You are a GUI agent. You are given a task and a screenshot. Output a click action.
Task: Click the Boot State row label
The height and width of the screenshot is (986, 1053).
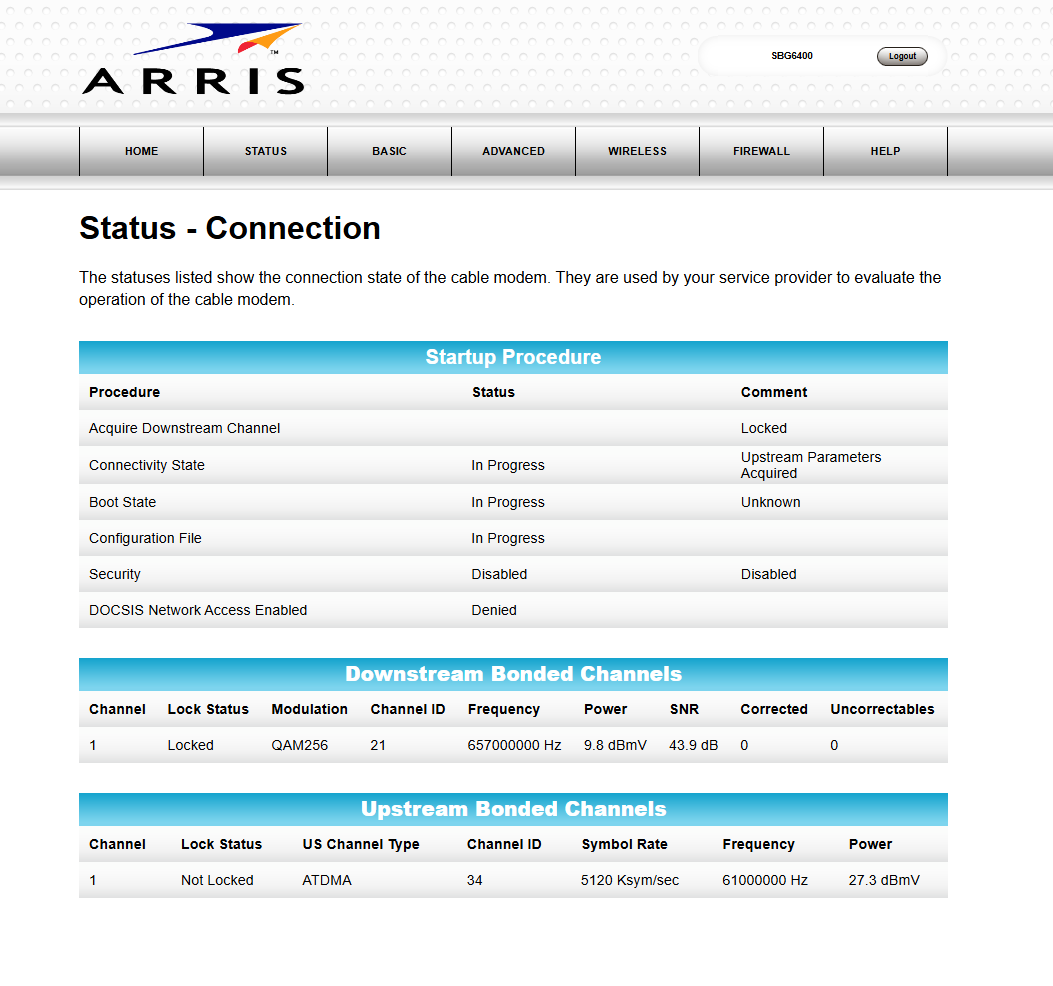122,502
